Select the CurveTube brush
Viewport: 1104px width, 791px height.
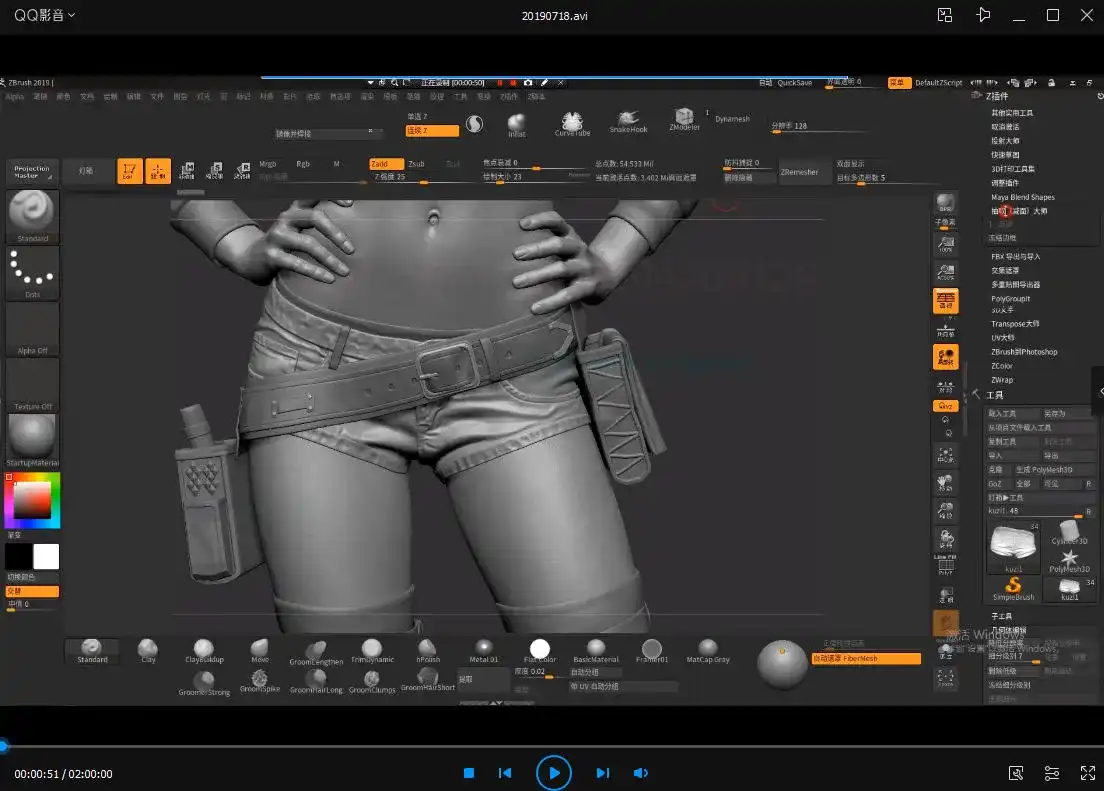[x=572, y=122]
